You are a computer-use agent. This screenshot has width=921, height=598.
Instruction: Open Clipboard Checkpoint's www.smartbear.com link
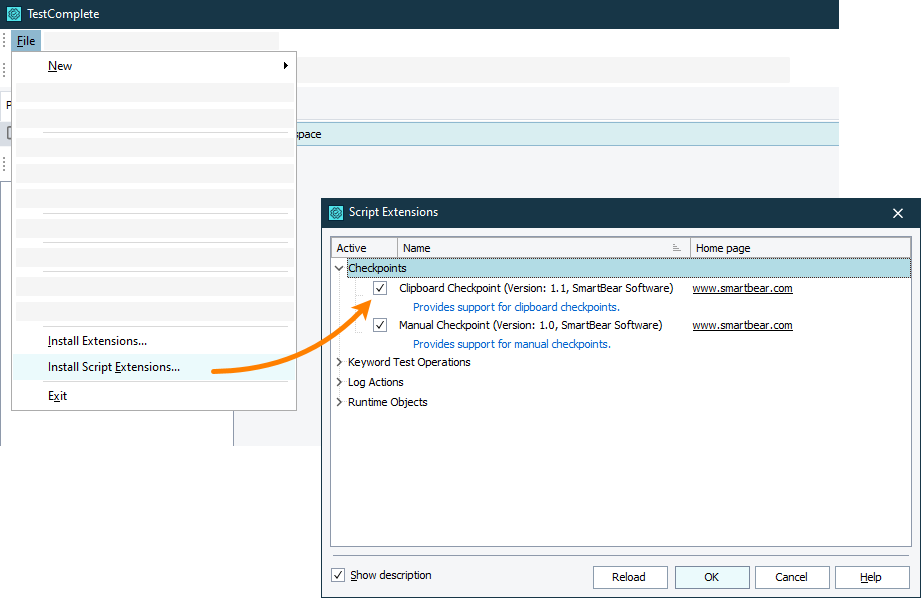click(x=742, y=288)
